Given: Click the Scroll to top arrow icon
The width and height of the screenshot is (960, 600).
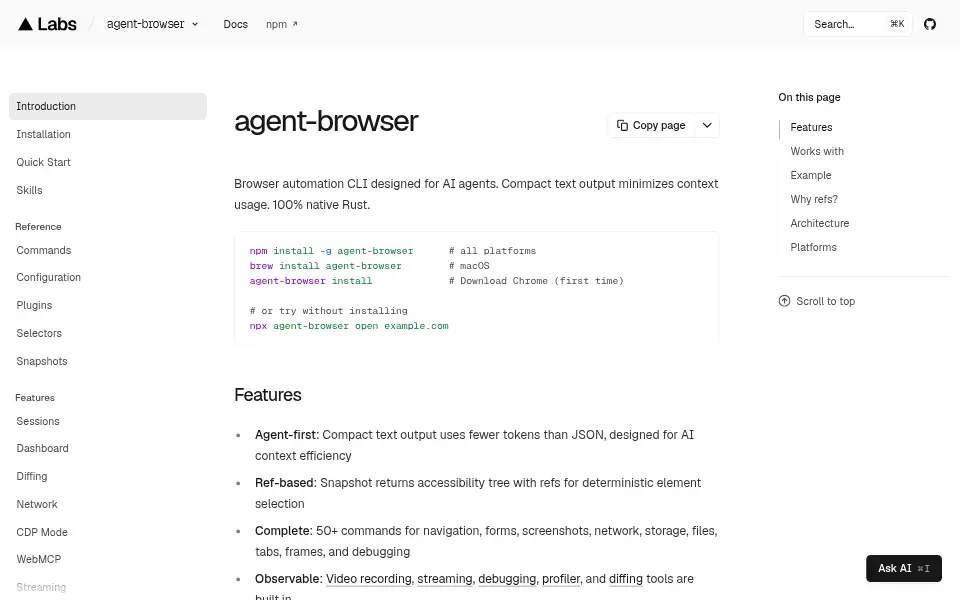Looking at the screenshot, I should [784, 301].
